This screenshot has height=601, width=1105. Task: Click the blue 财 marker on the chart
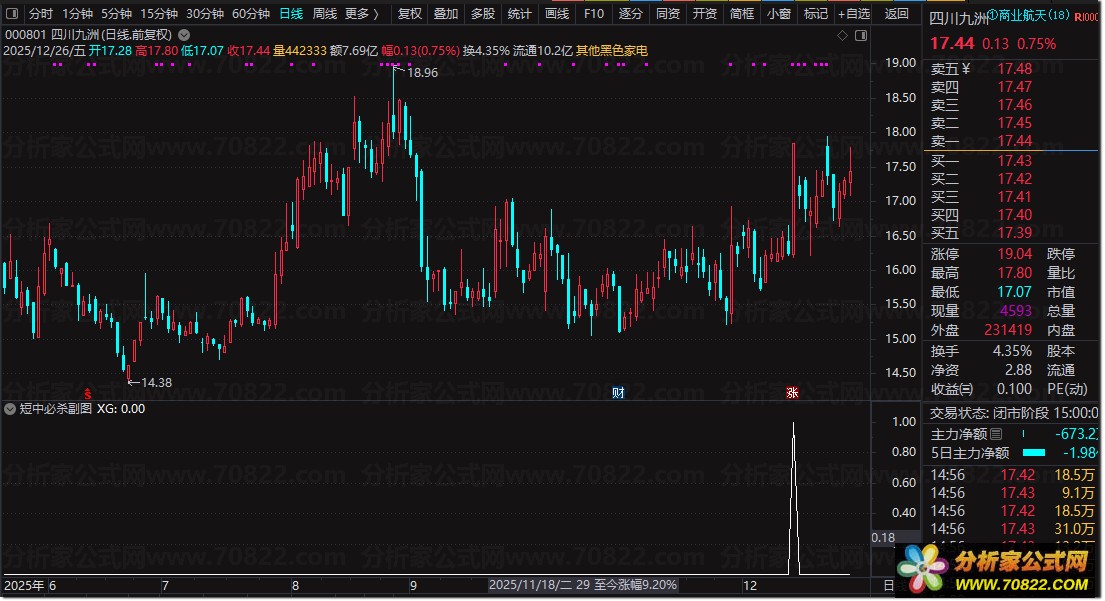click(618, 392)
